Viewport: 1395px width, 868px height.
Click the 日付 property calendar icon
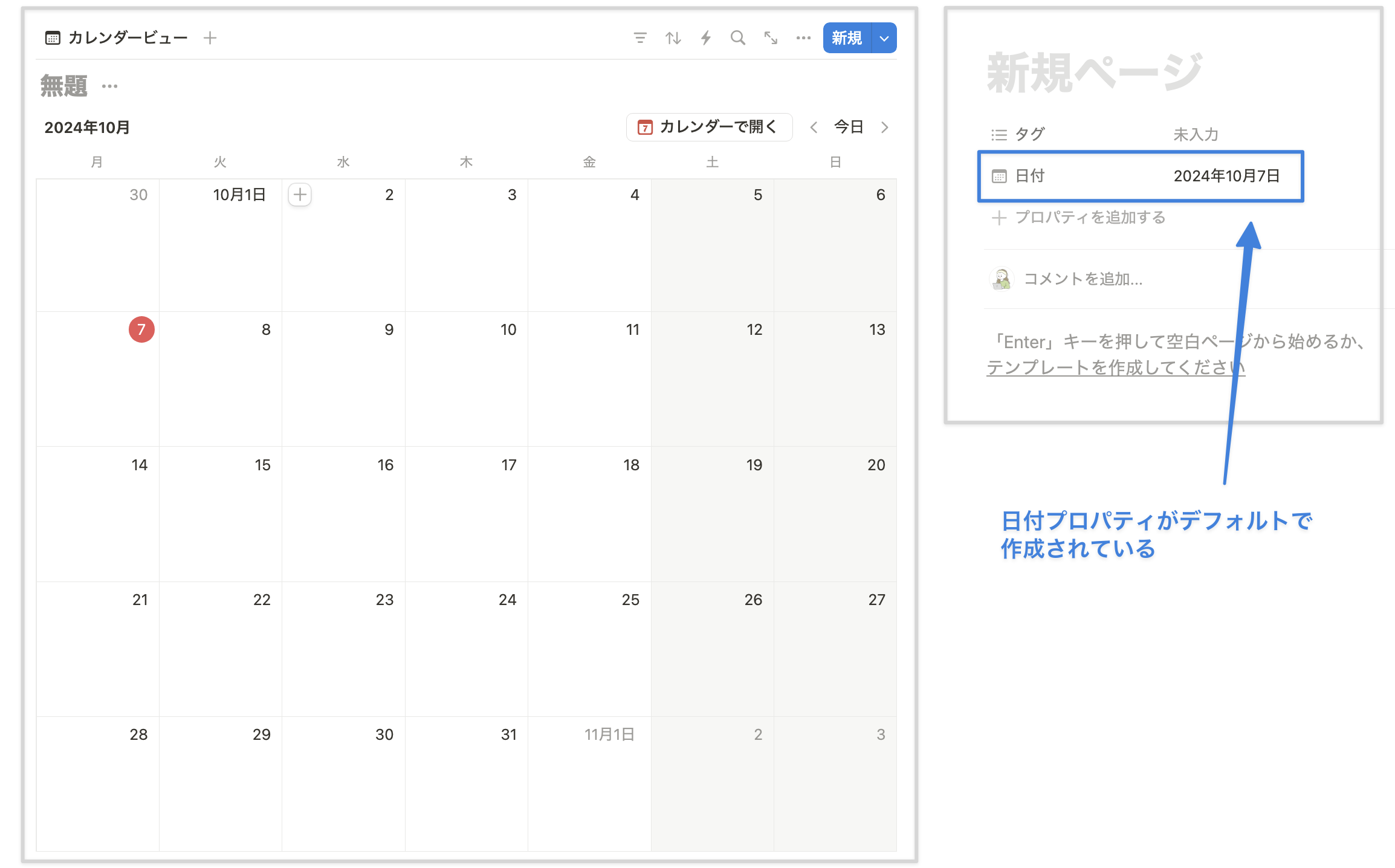coord(999,176)
